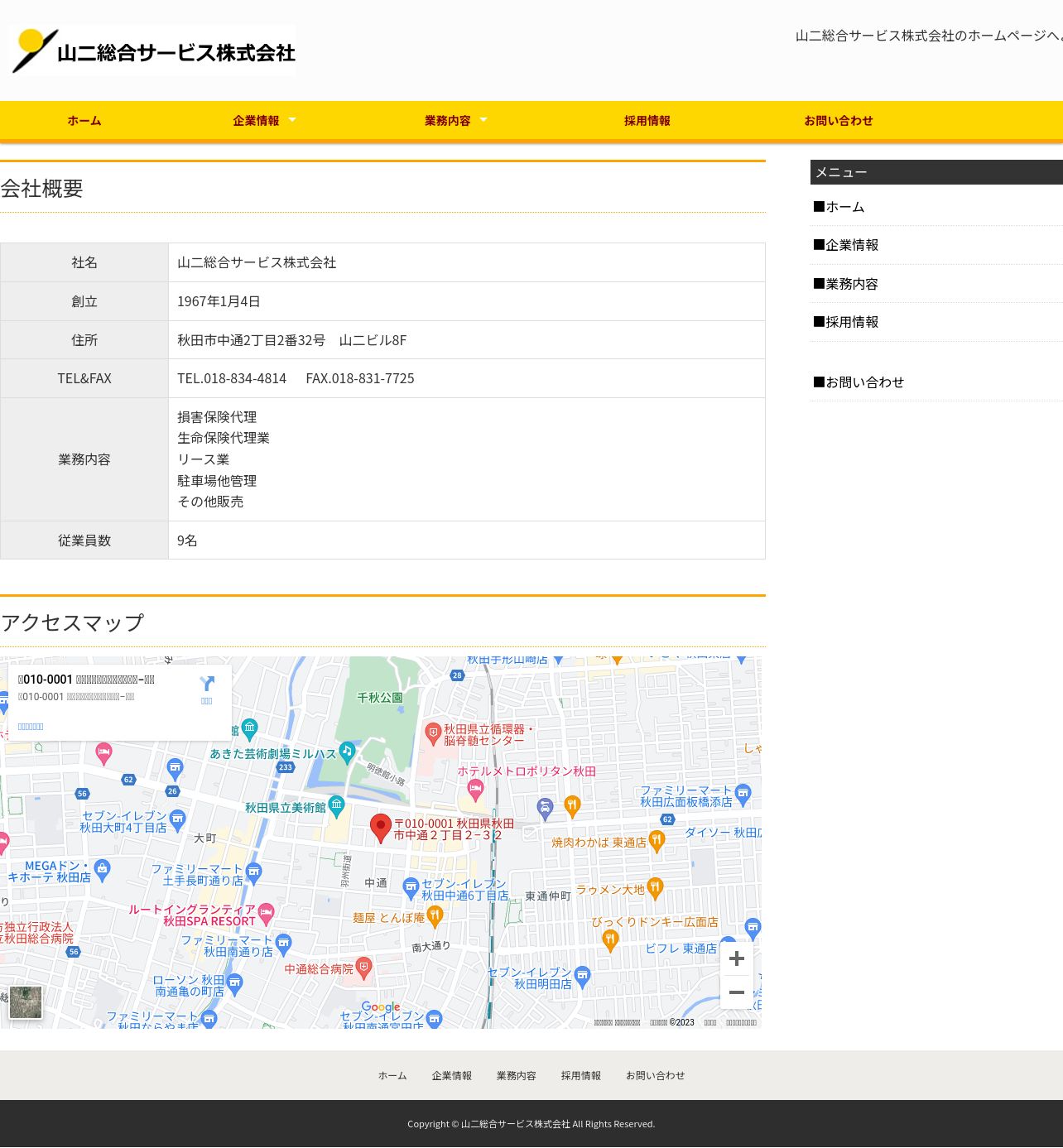Select the 中通総合病院 hospital marker
Image resolution: width=1063 pixels, height=1148 pixels.
[x=364, y=968]
